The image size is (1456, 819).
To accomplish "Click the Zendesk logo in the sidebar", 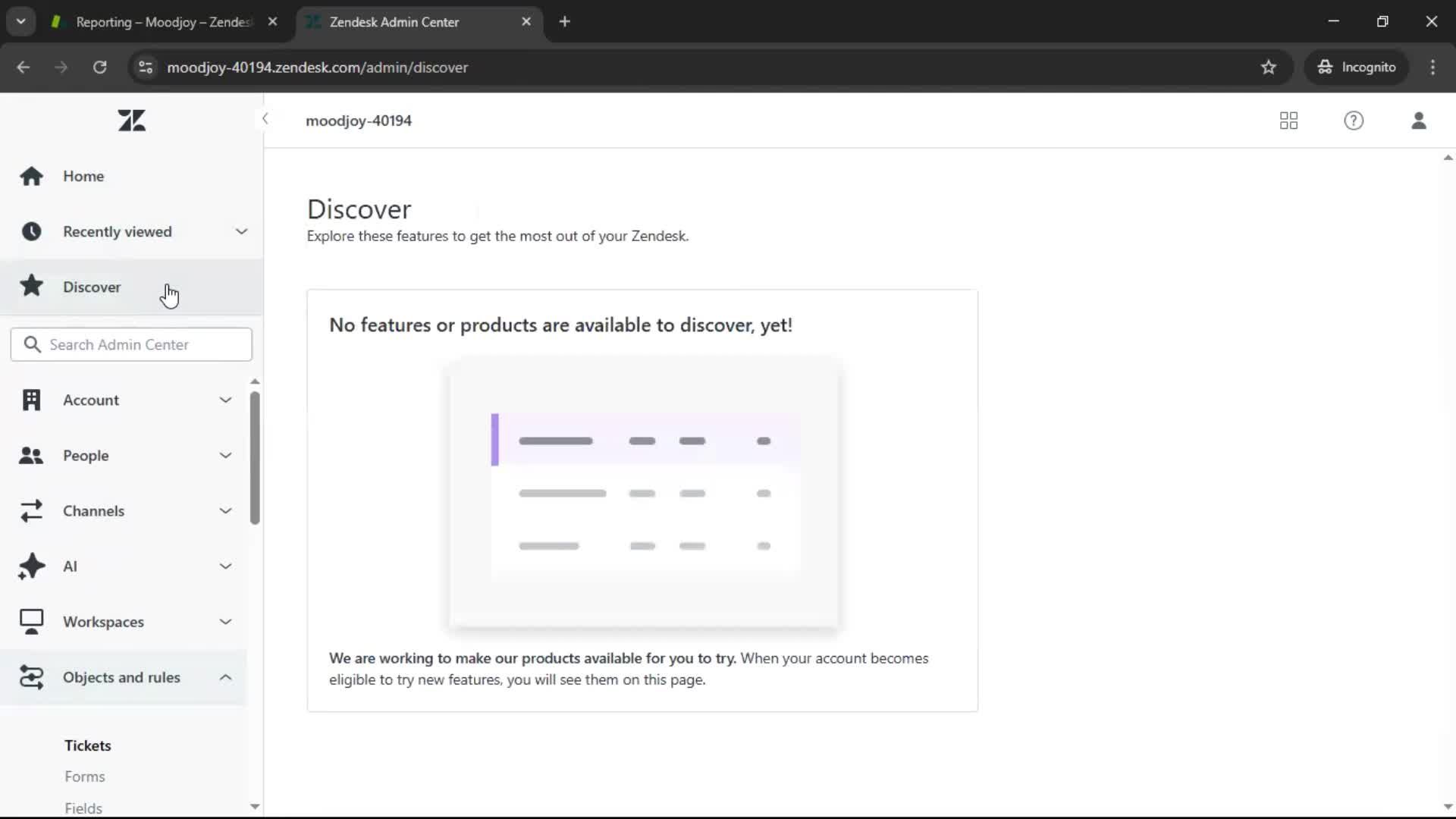I will (x=132, y=120).
